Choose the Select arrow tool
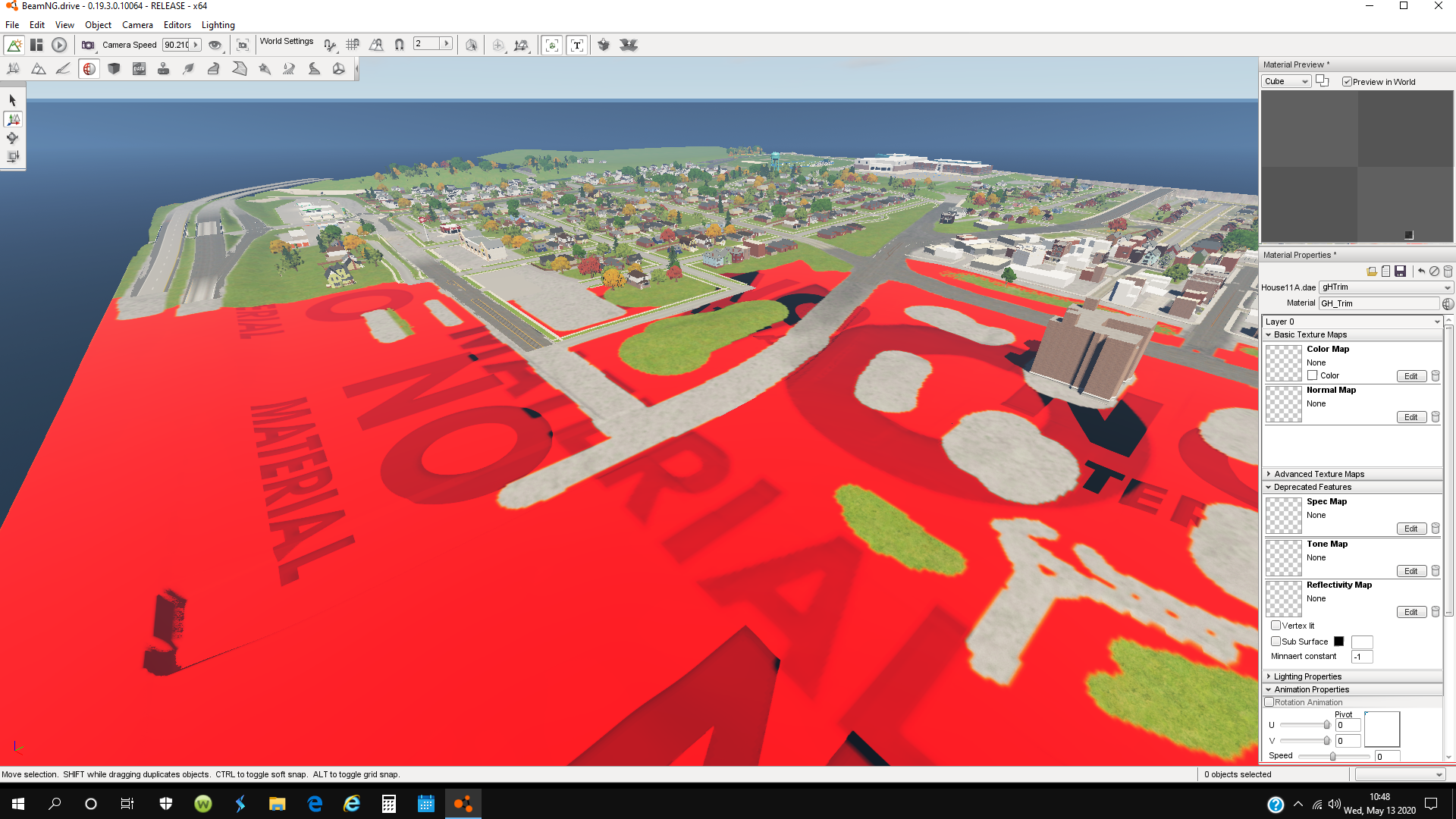1456x819 pixels. pos(12,100)
